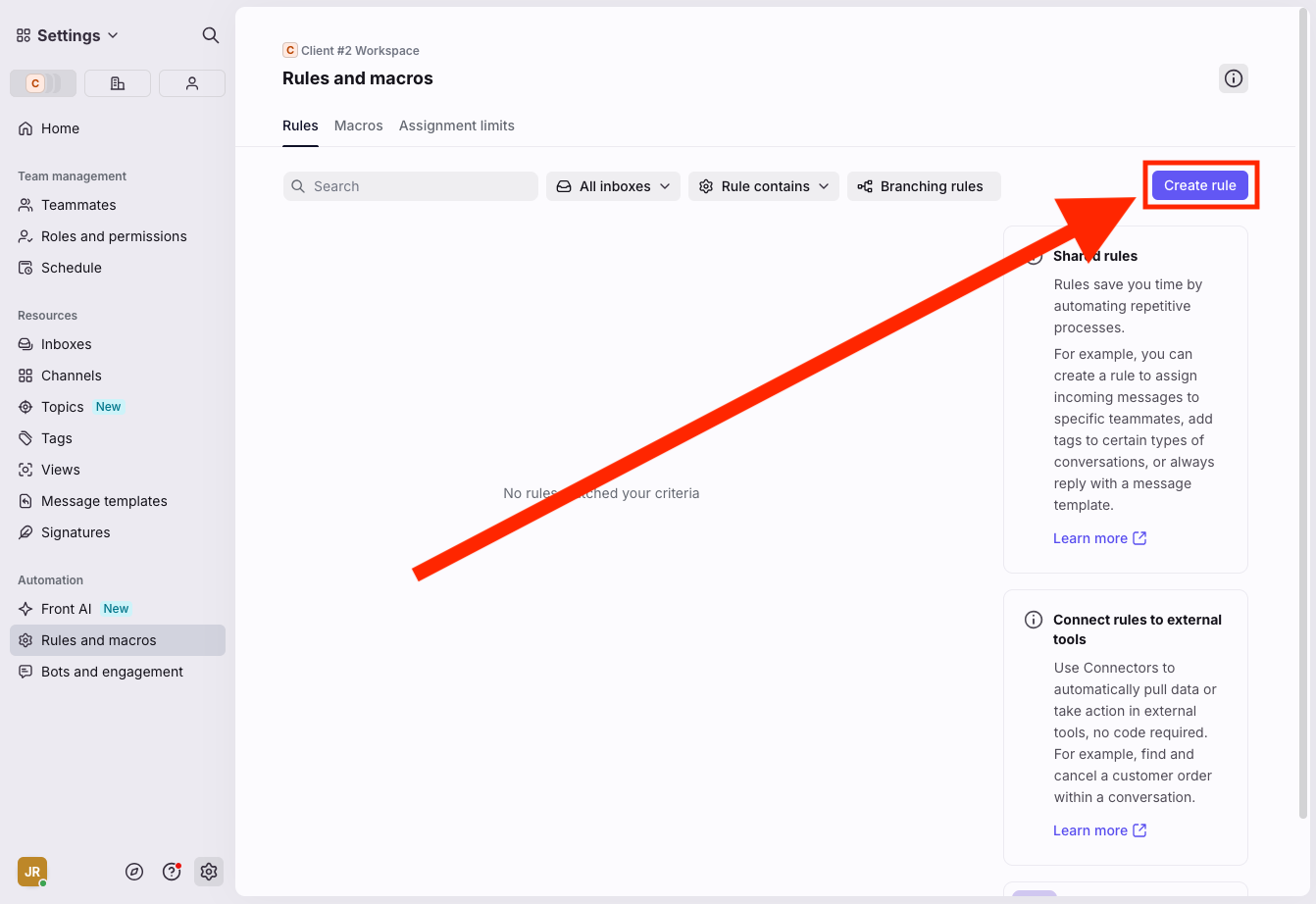Select the personal profile icon tab
The width and height of the screenshot is (1316, 904).
coord(192,83)
